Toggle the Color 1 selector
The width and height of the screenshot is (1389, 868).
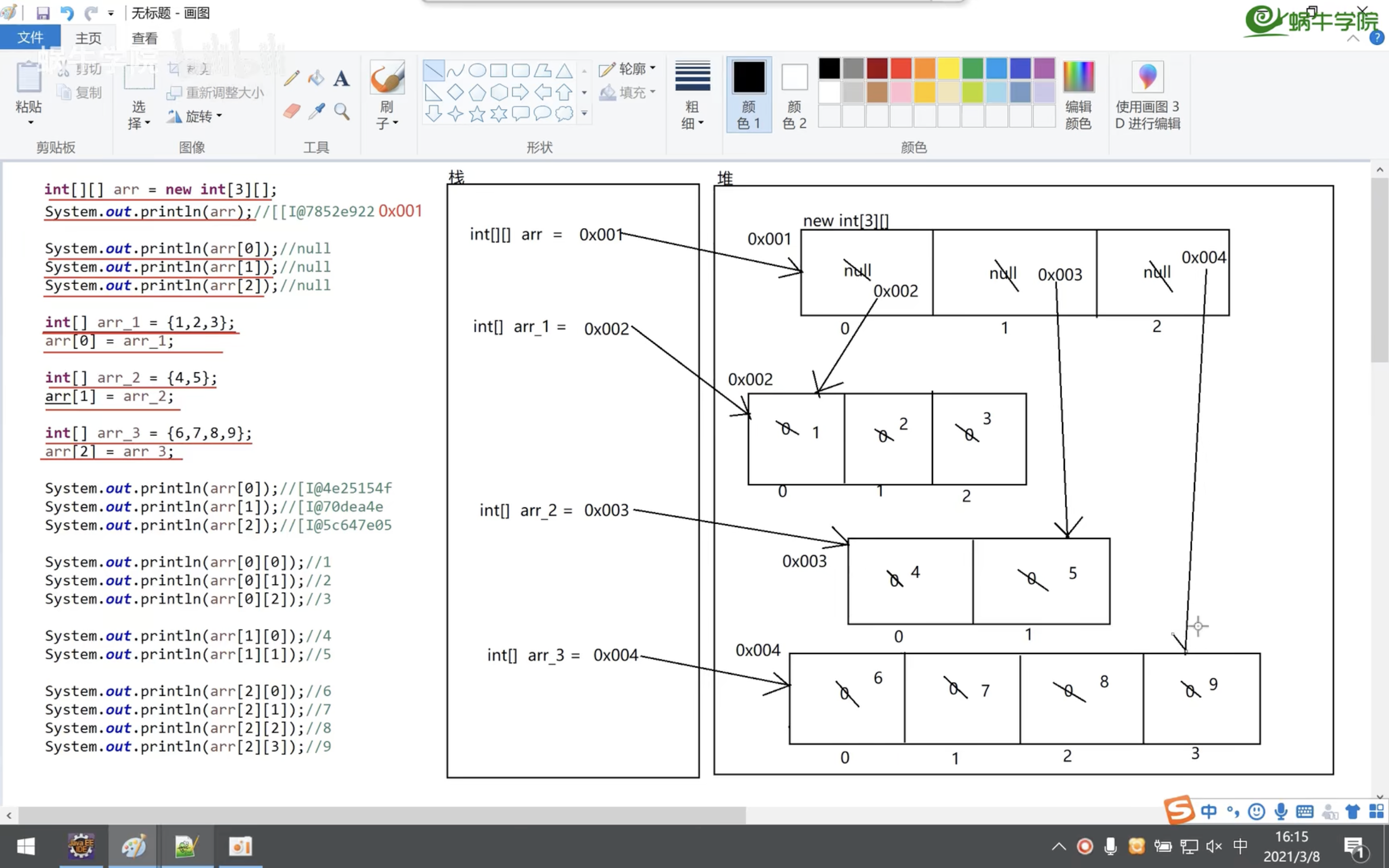click(x=749, y=95)
